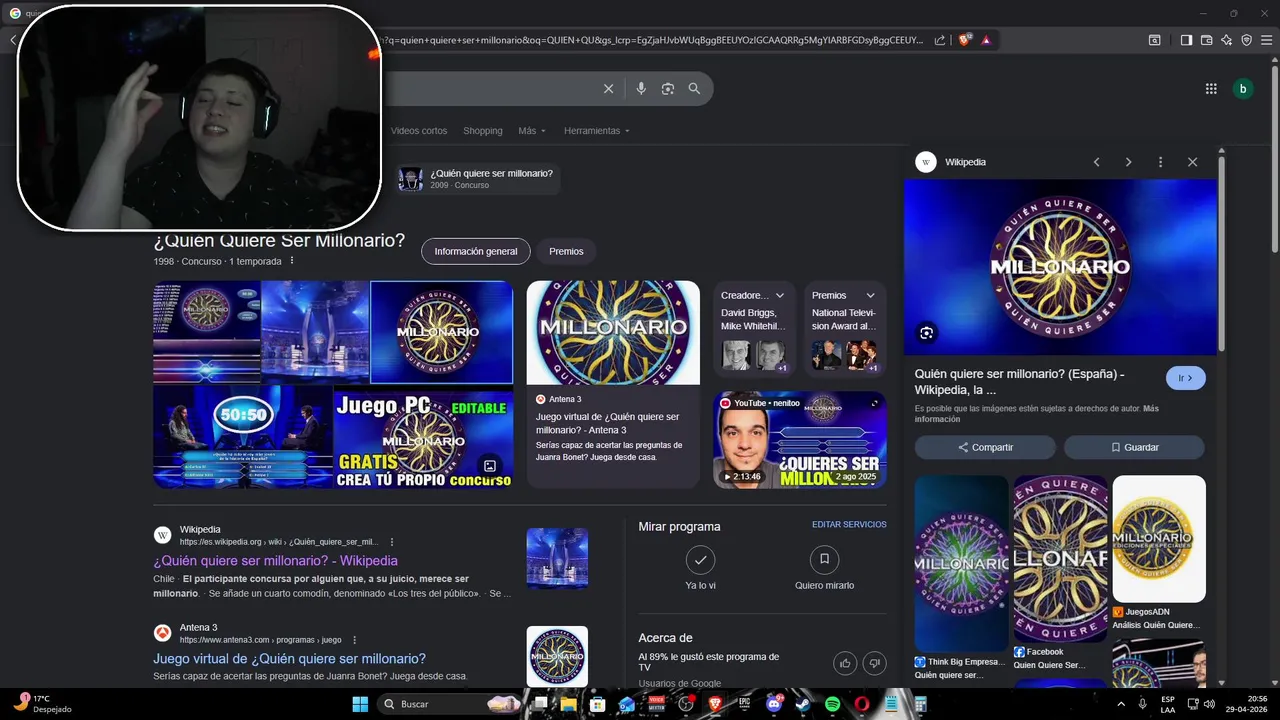Open the Brave Wallet
This screenshot has height=720, width=1280.
pyautogui.click(x=1206, y=40)
